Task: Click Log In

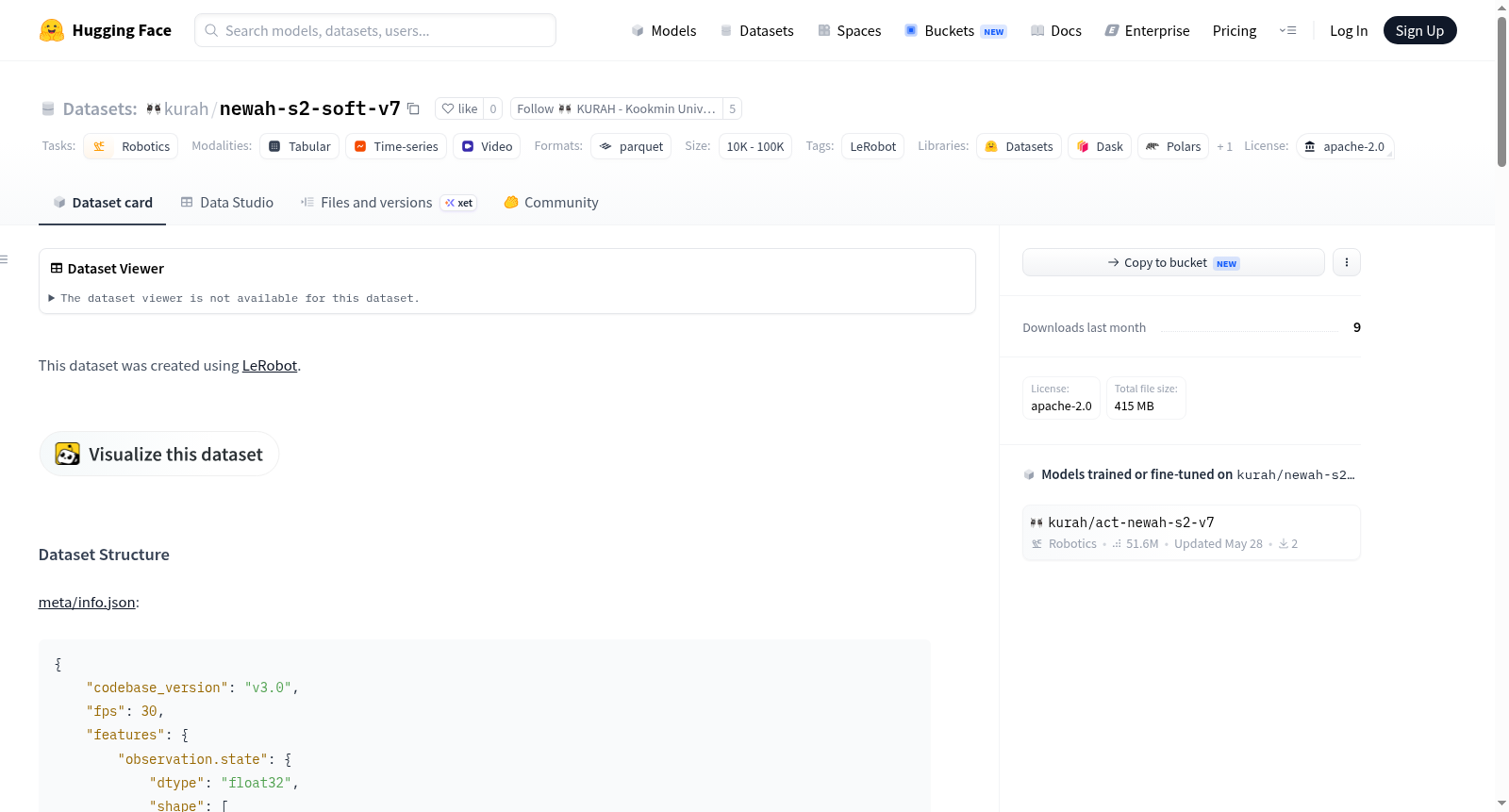Action: pos(1349,30)
